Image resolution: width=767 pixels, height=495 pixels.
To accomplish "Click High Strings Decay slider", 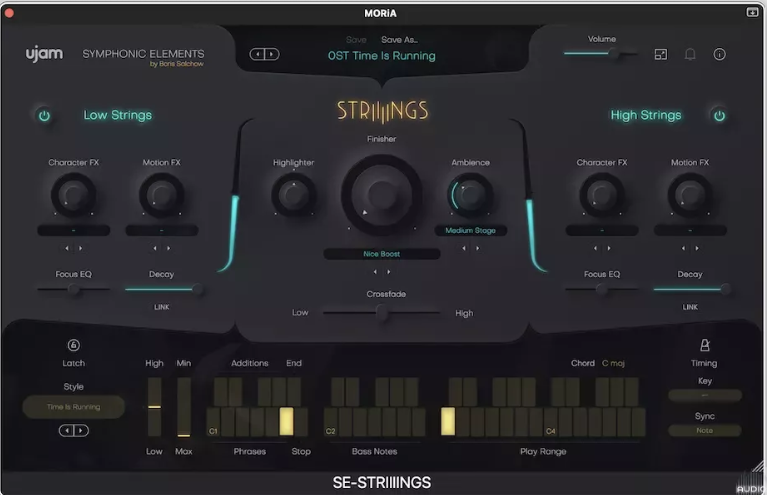I will click(692, 290).
